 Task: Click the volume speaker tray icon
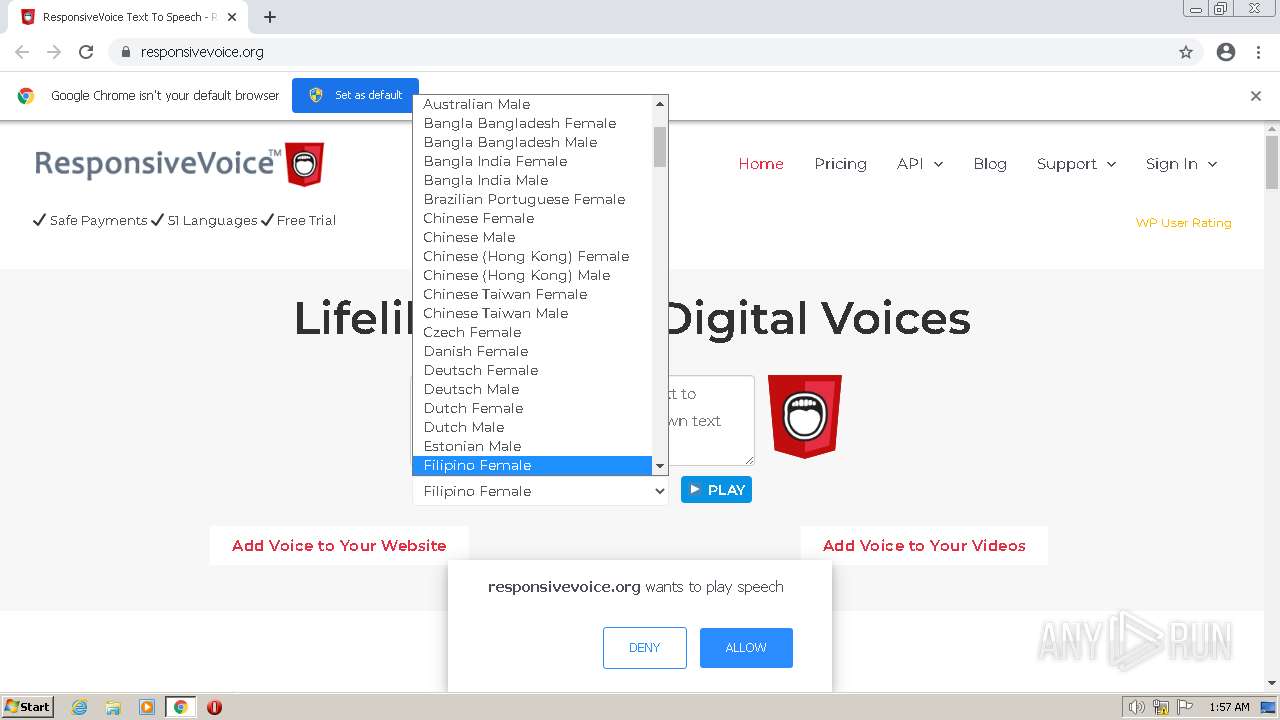1137,707
